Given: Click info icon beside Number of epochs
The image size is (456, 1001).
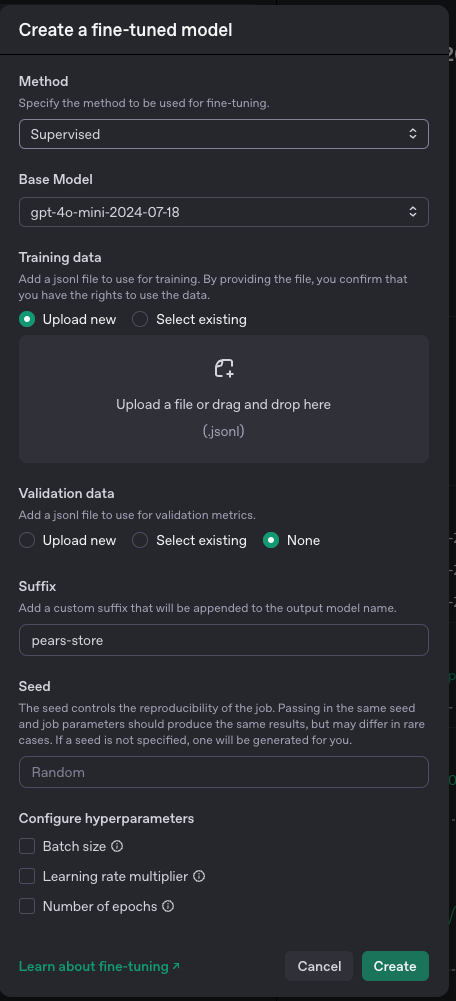Looking at the screenshot, I should pyautogui.click(x=168, y=906).
